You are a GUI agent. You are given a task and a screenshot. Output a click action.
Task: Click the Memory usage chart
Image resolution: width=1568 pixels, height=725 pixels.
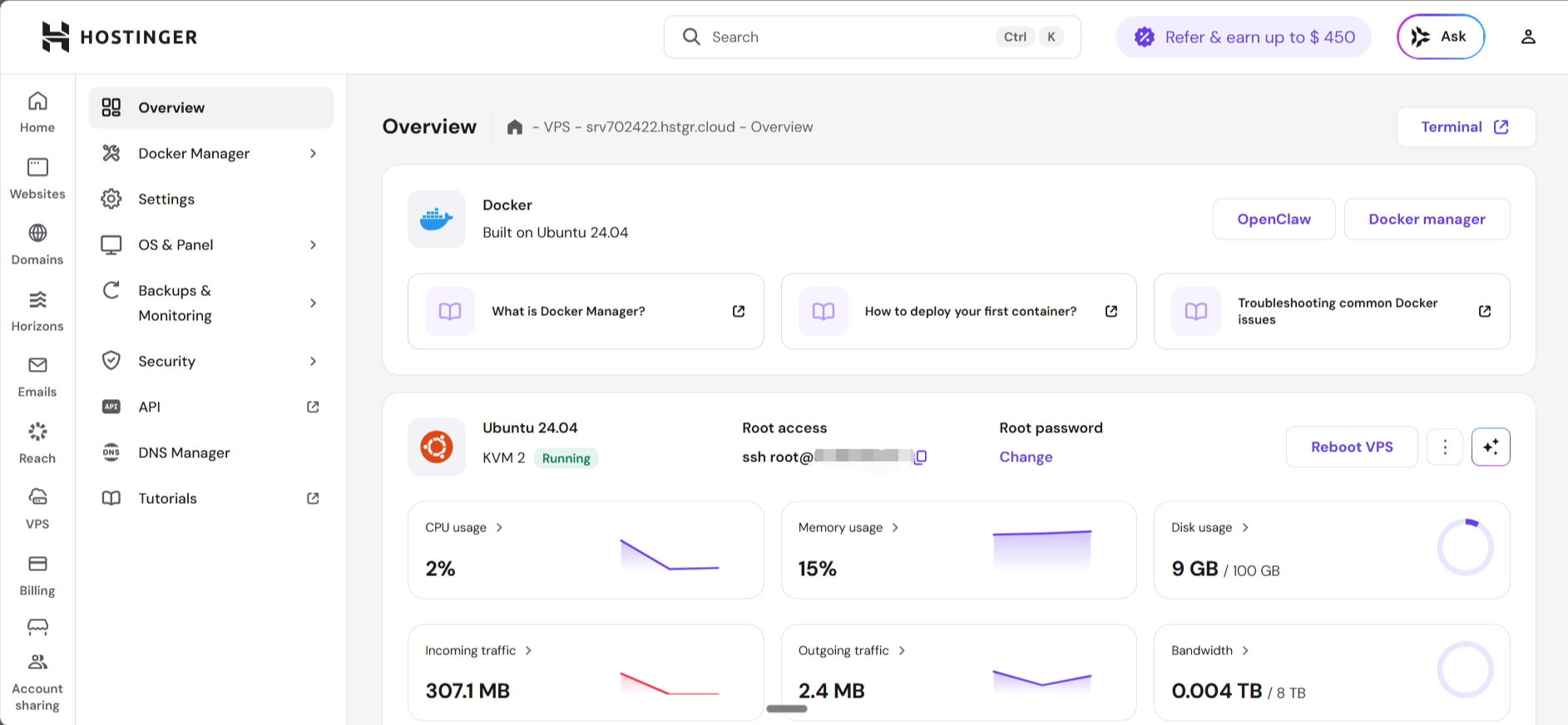pos(1042,549)
